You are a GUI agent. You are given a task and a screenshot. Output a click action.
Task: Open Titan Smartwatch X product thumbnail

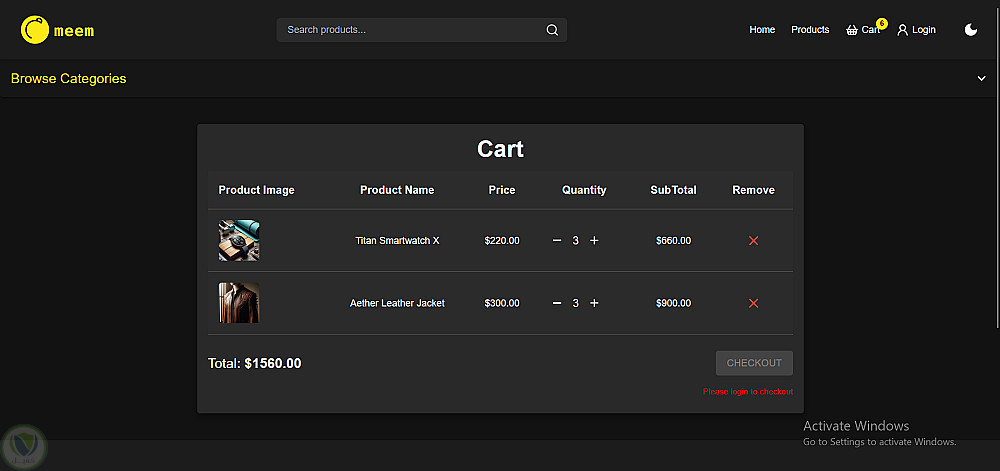[x=239, y=241]
